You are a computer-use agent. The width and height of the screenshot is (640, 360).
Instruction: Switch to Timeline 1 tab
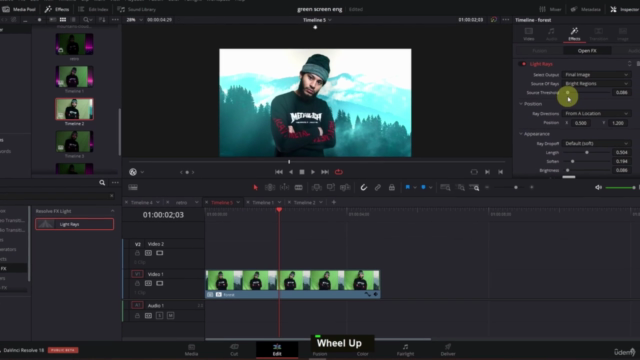pyautogui.click(x=263, y=202)
